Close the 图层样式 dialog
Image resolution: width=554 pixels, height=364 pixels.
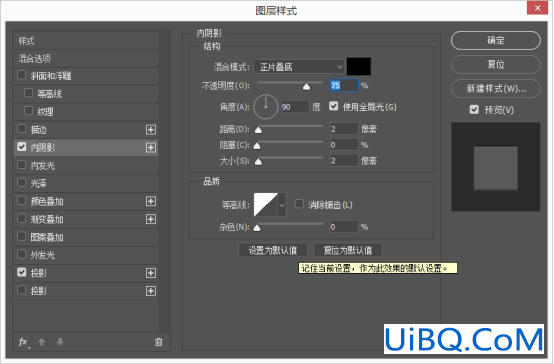[x=537, y=8]
